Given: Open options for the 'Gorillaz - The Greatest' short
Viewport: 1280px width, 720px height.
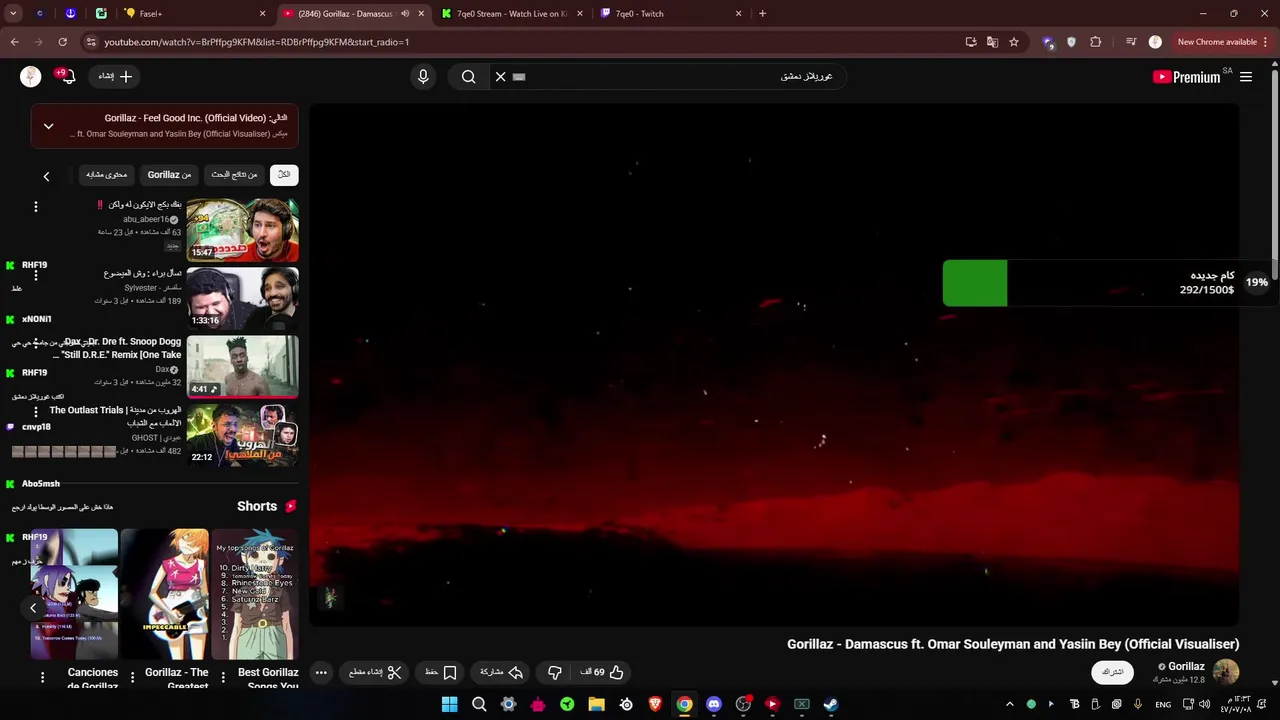Looking at the screenshot, I should pyautogui.click(x=132, y=678).
